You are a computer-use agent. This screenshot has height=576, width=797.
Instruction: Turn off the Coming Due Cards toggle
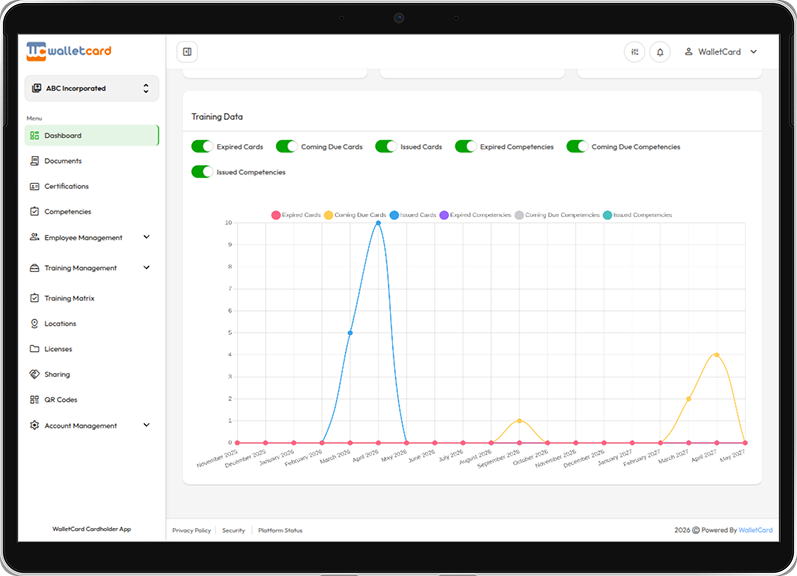click(x=286, y=146)
